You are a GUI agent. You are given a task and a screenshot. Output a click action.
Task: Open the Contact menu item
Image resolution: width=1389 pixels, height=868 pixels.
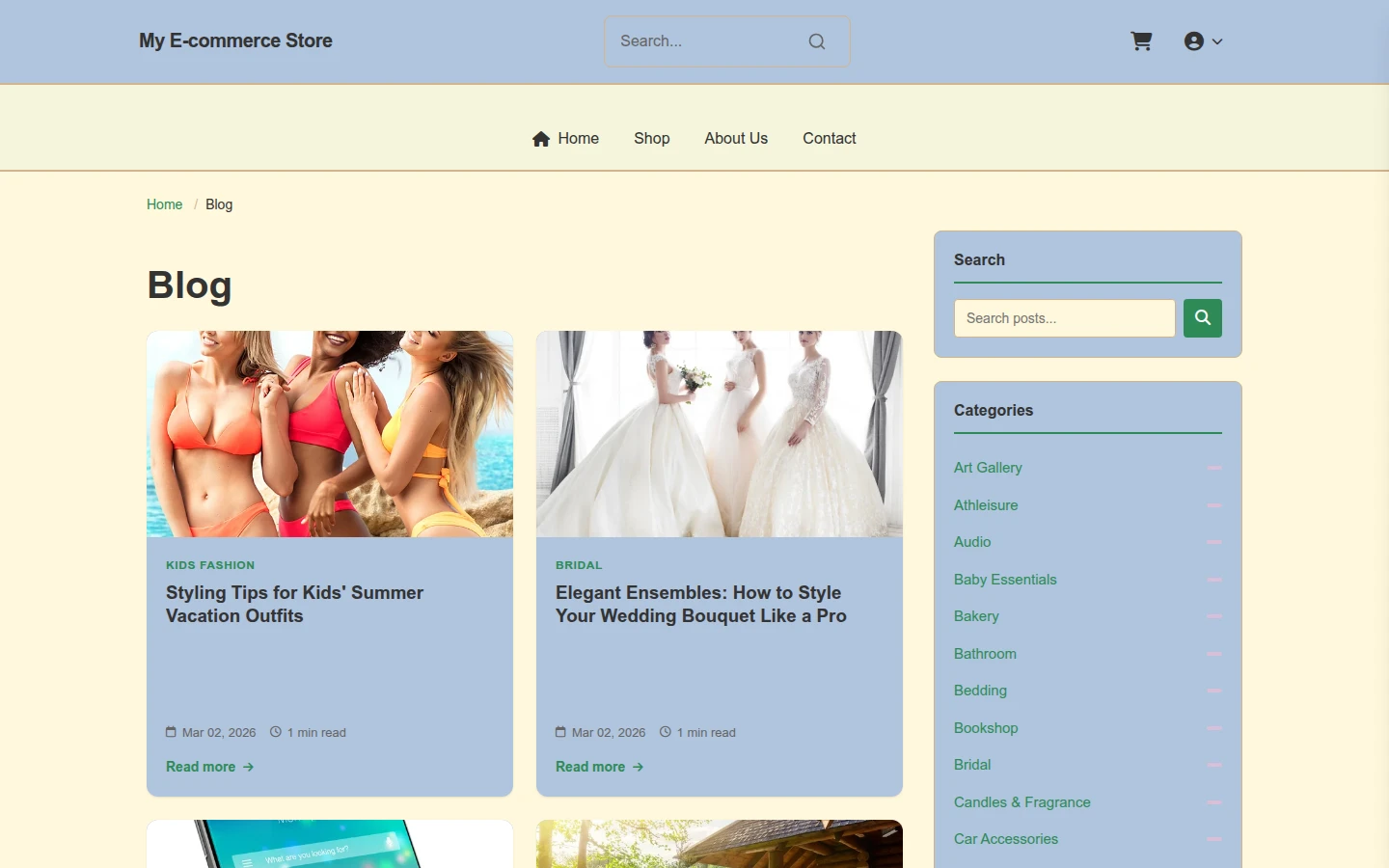click(x=830, y=139)
